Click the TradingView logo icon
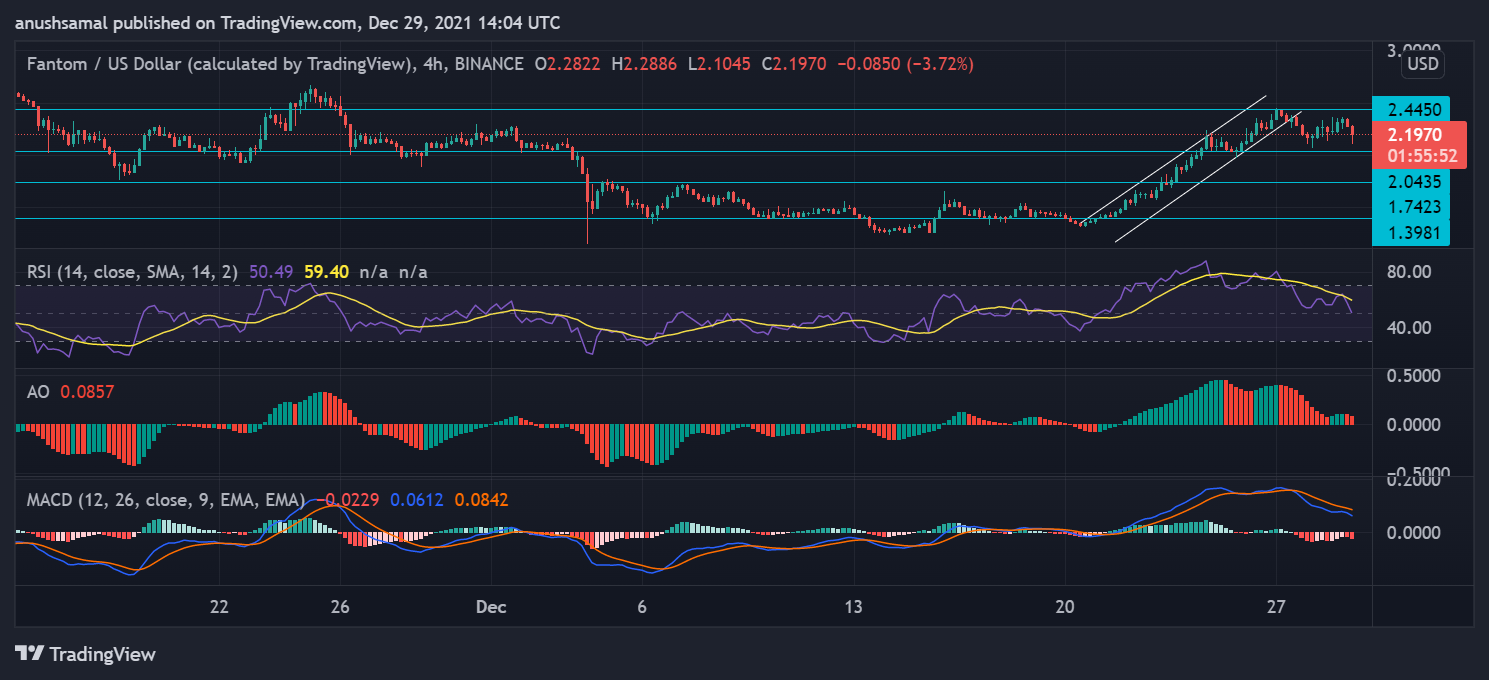The width and height of the screenshot is (1489, 680). [x=29, y=654]
